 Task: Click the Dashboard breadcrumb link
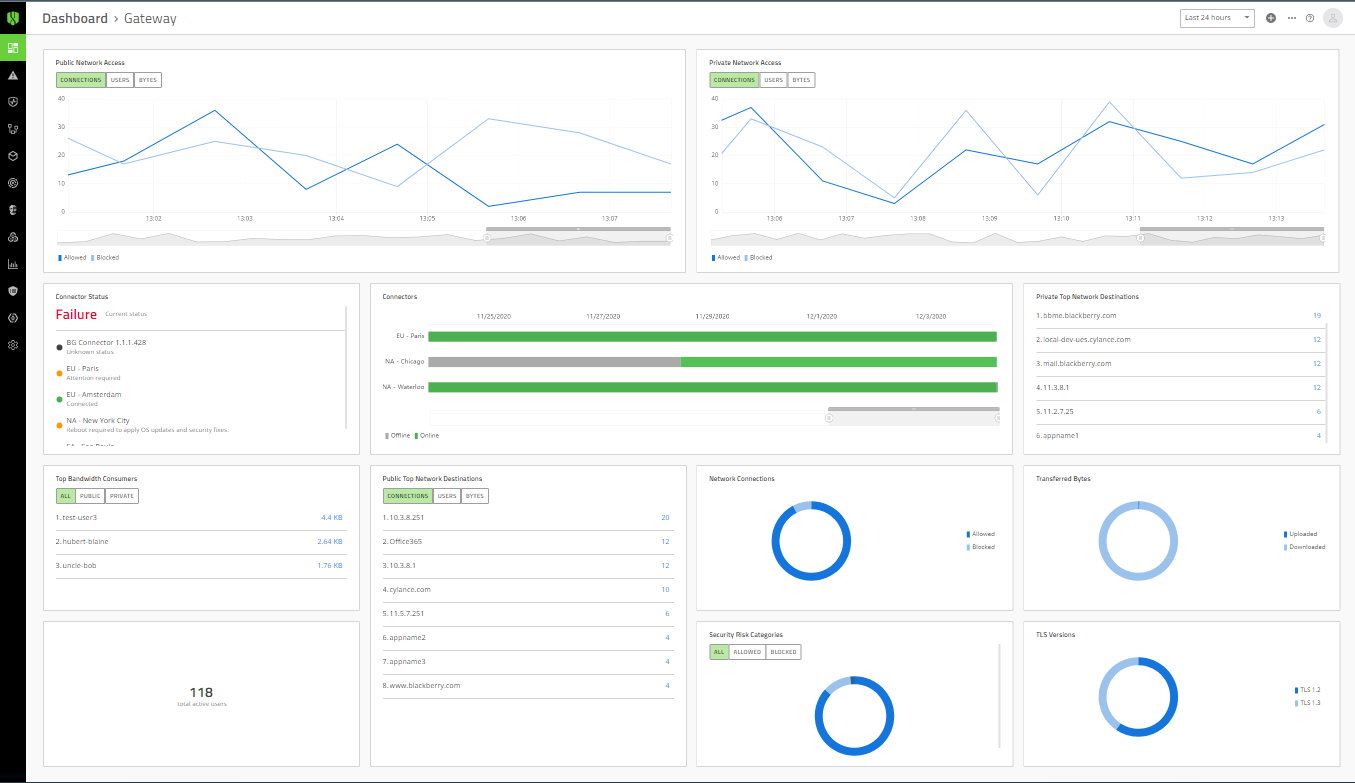[x=75, y=18]
